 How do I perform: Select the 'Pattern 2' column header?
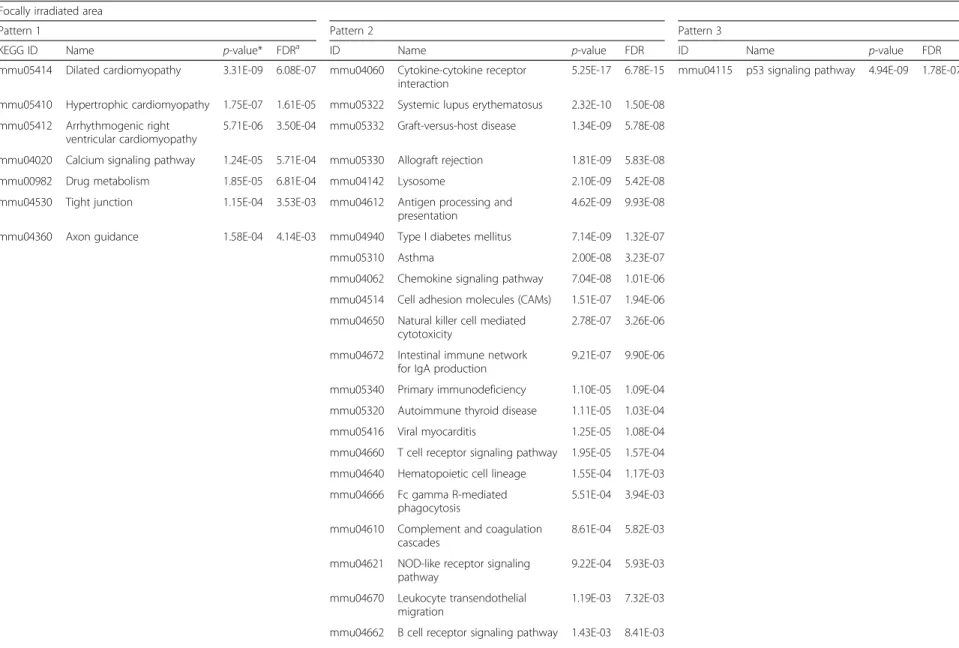pos(351,31)
